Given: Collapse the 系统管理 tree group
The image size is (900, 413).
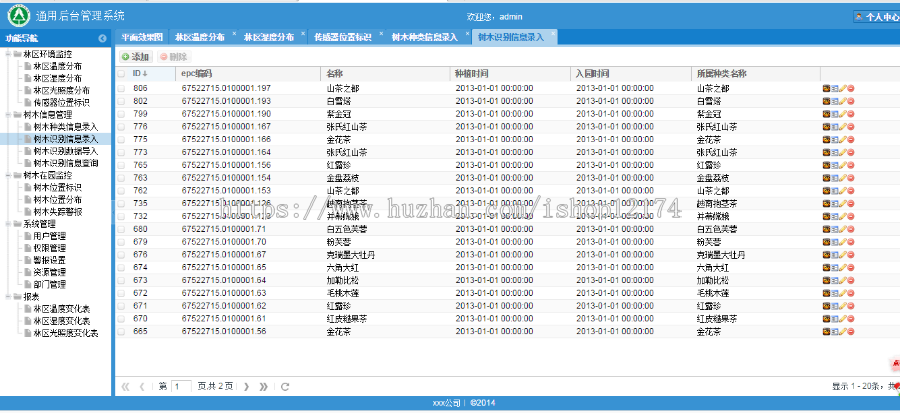Looking at the screenshot, I should (8, 224).
